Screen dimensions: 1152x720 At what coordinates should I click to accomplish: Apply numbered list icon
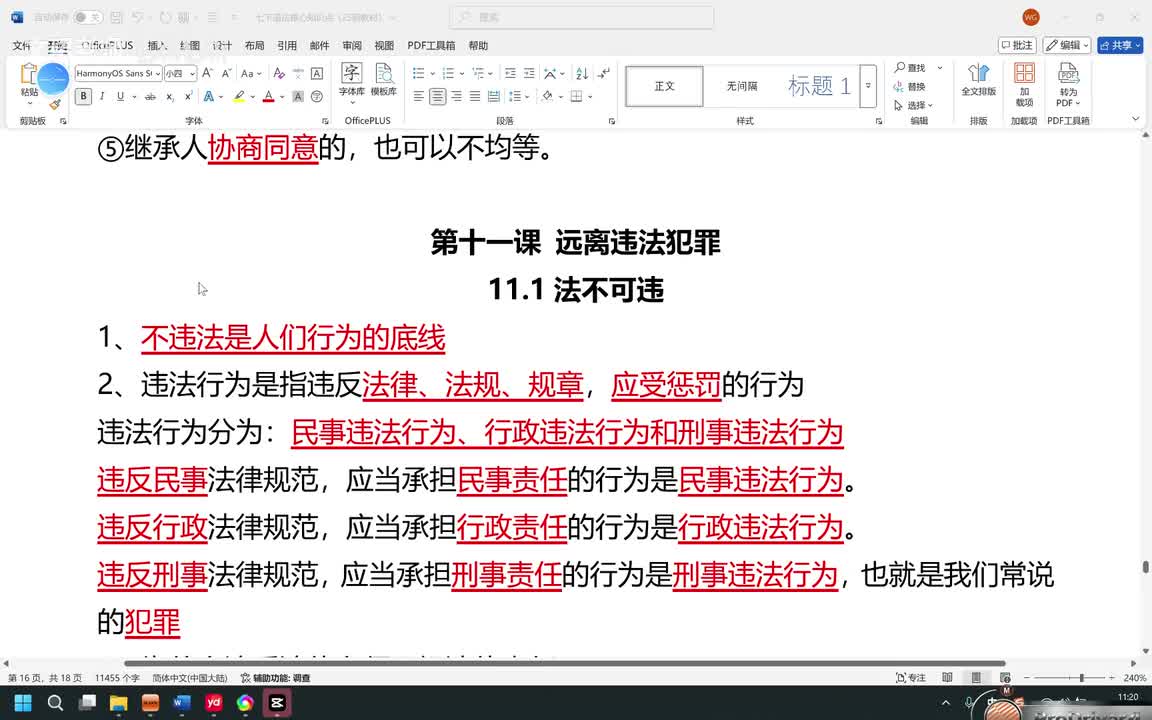point(448,73)
